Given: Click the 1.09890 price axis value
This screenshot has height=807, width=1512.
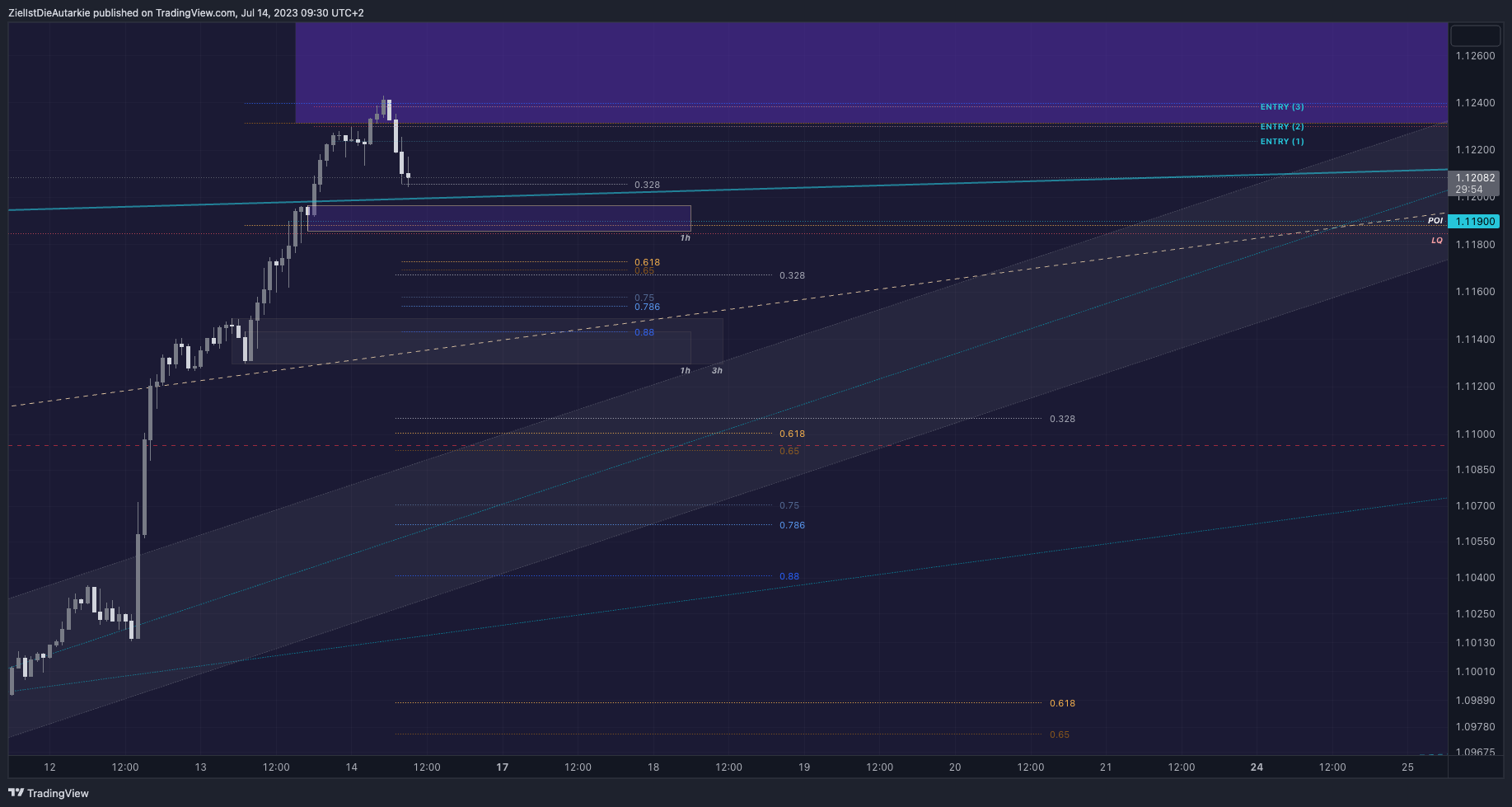Looking at the screenshot, I should point(1475,701).
